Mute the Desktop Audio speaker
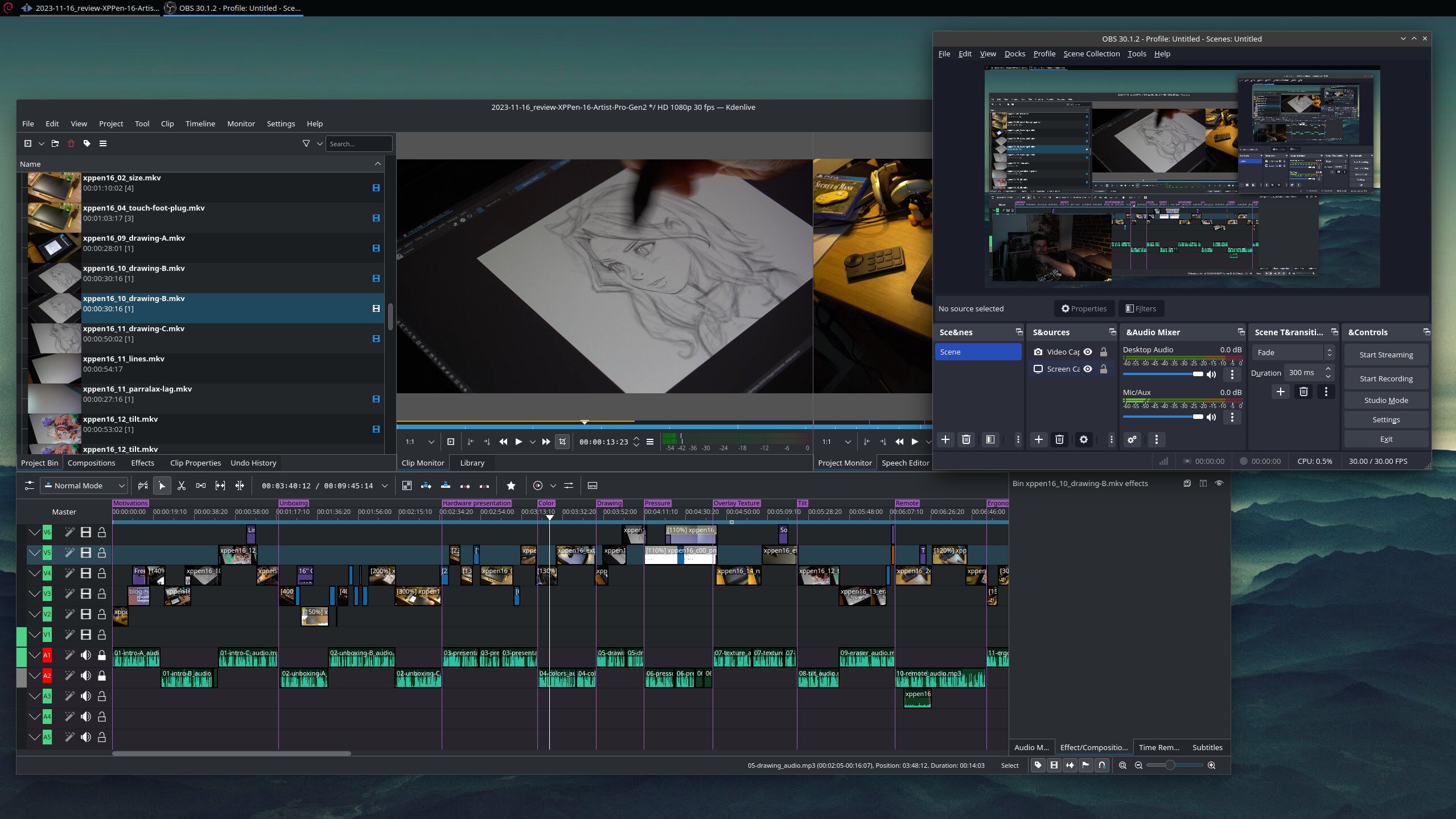 coord(1211,374)
